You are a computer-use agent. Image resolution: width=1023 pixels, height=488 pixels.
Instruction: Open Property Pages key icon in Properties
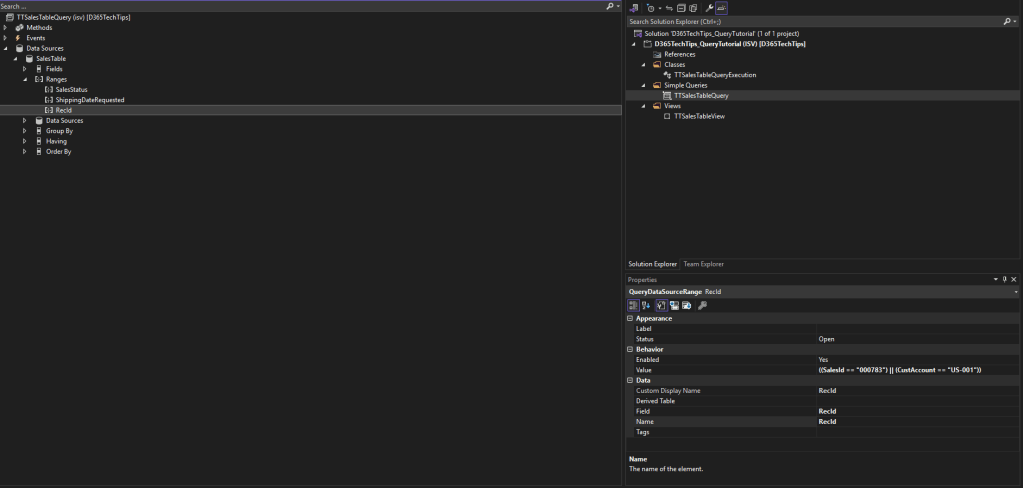(x=702, y=305)
